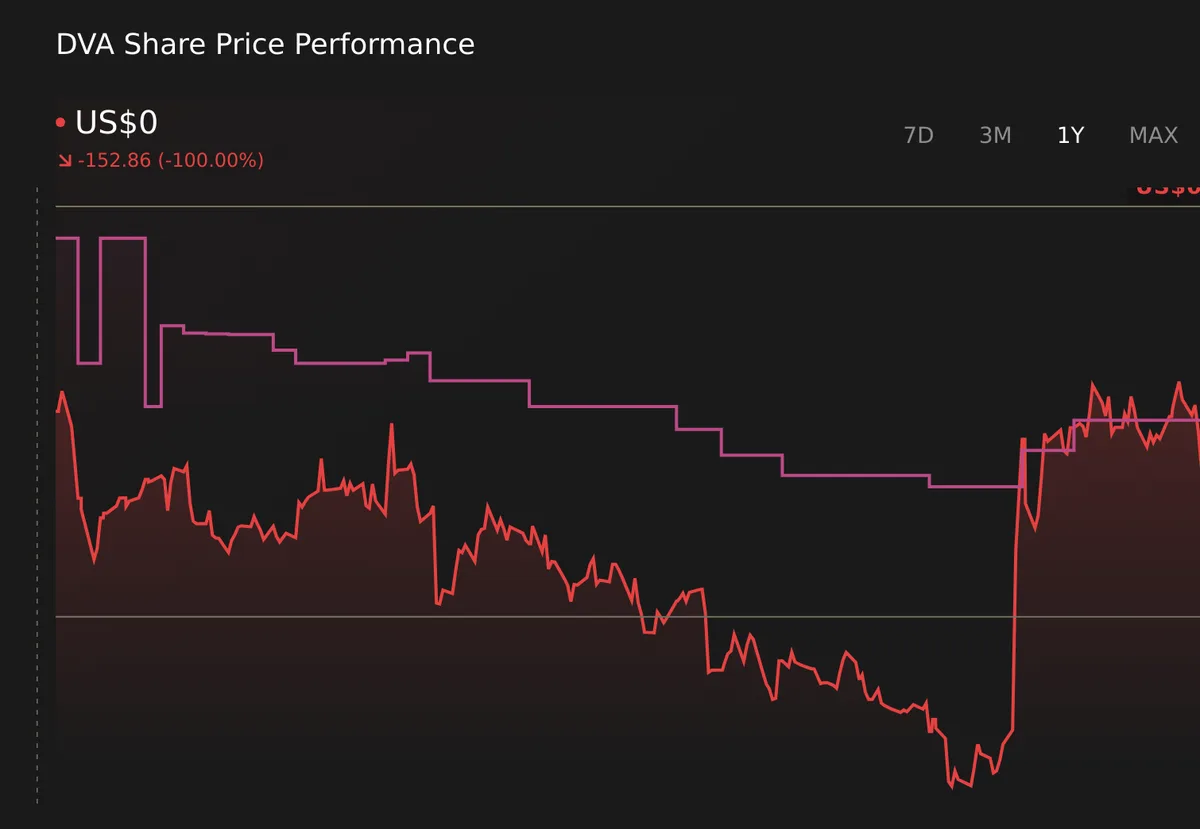Select the 3M time range
Image resolution: width=1200 pixels, height=829 pixels.
pos(995,136)
